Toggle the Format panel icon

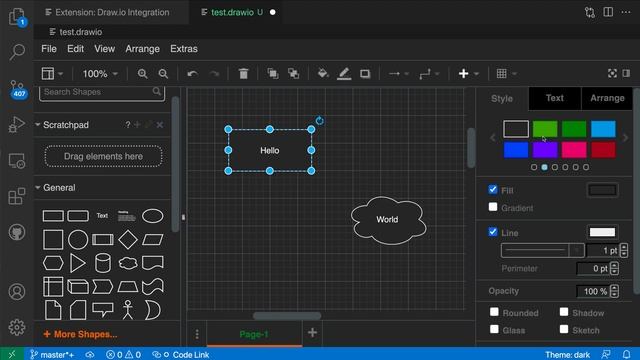pos(626,73)
